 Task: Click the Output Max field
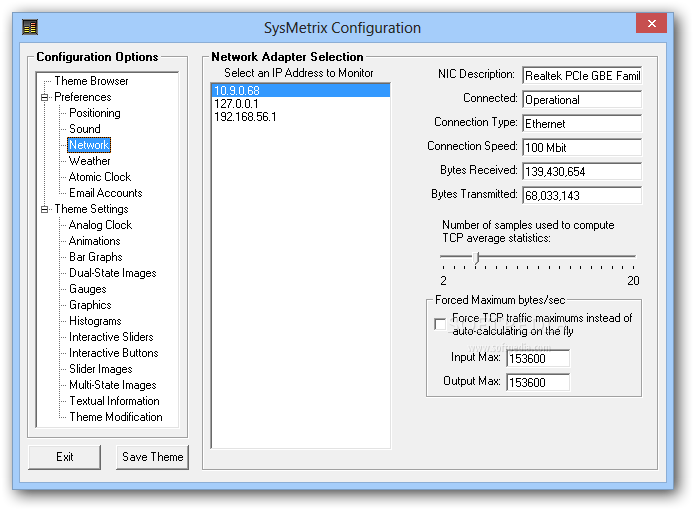pos(538,382)
